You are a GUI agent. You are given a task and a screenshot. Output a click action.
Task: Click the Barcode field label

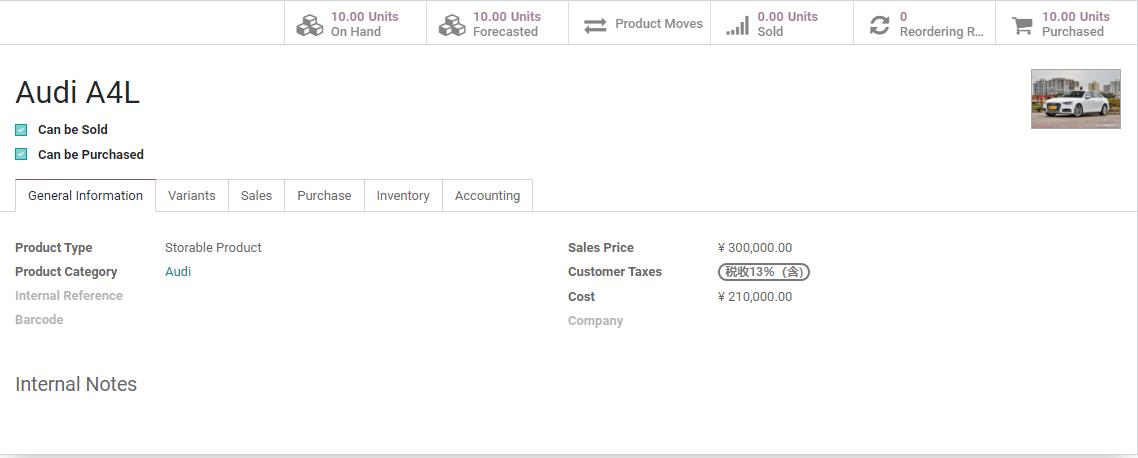click(x=39, y=319)
